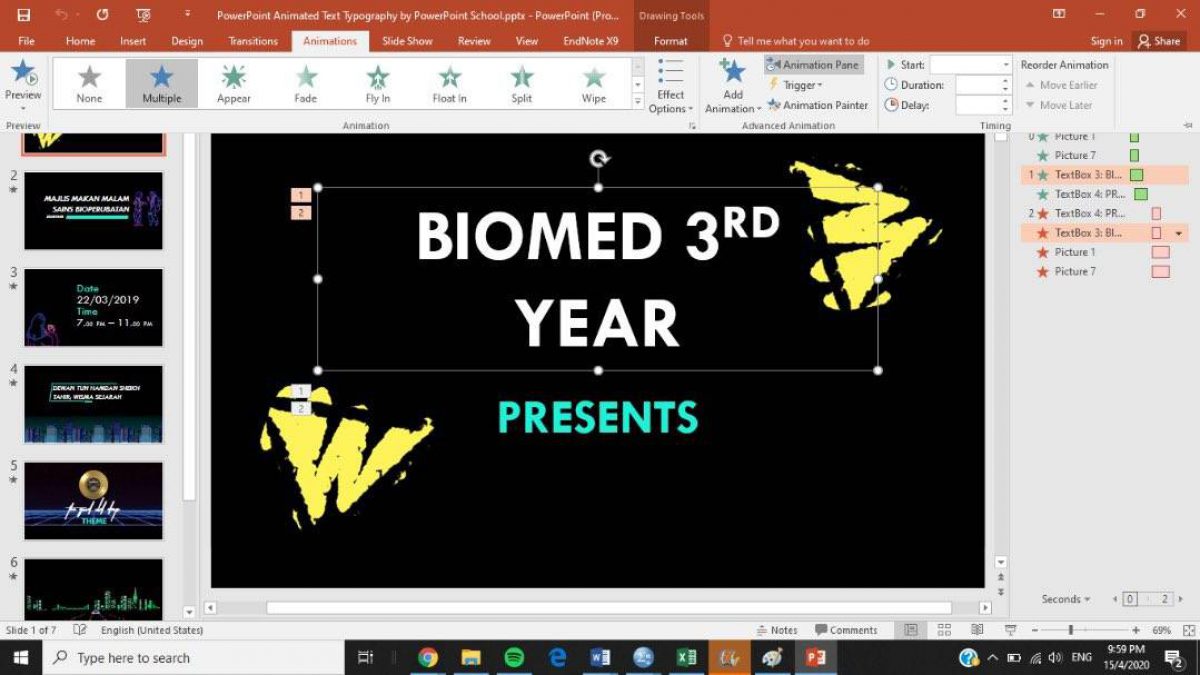Switch to Slide Sorter view icon
Viewport: 1200px width, 675px height.
[944, 630]
